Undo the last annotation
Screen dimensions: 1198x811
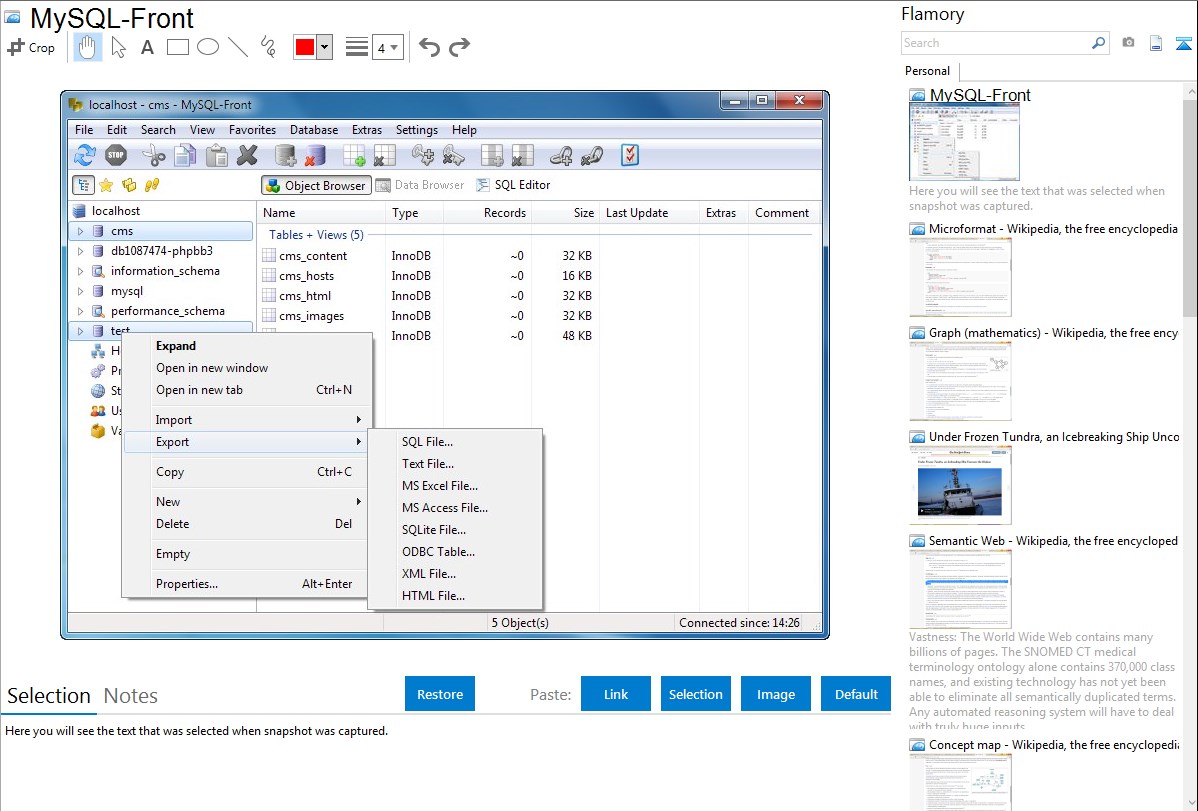tap(429, 47)
